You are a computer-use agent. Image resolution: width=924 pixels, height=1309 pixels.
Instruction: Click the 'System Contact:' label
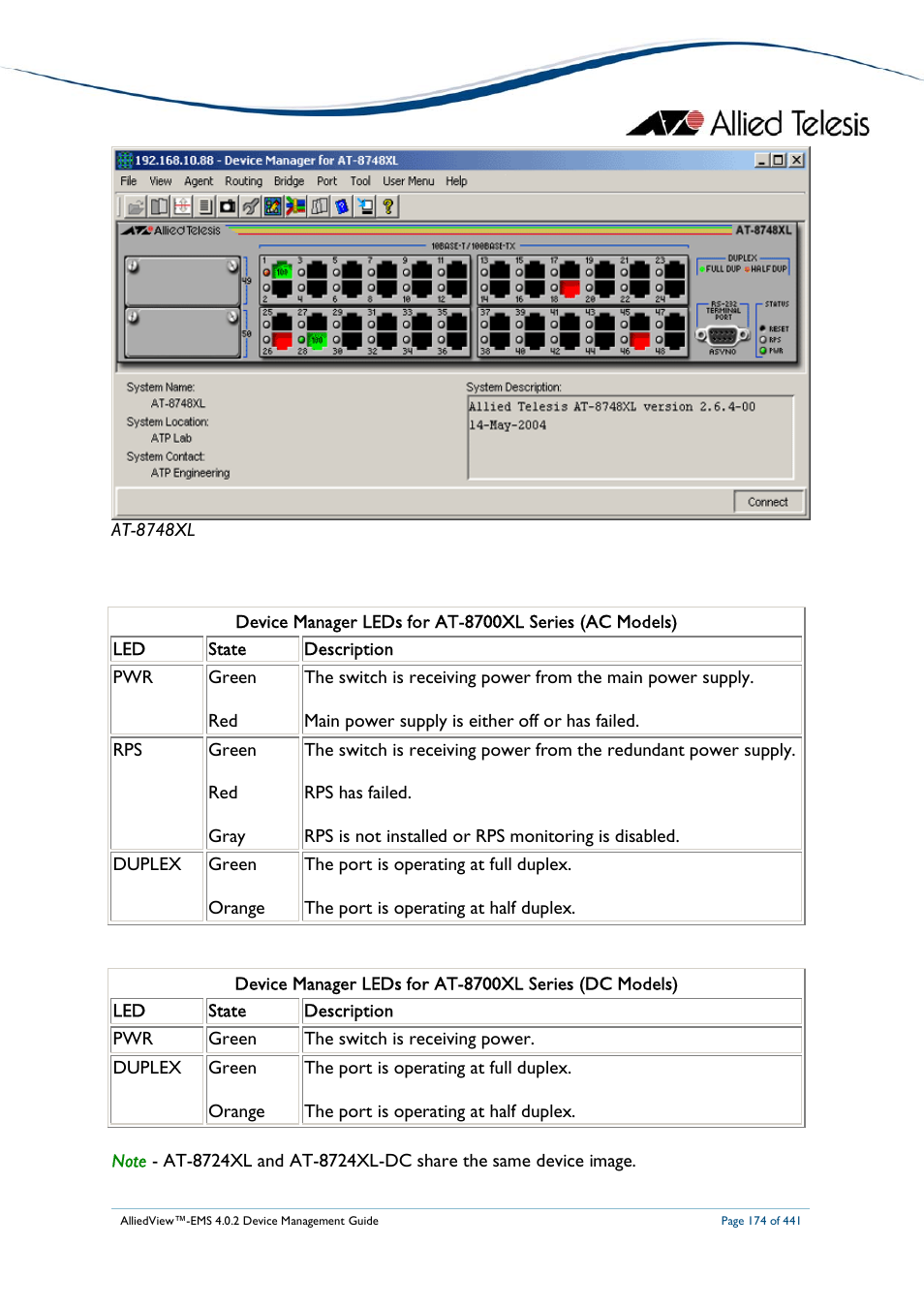tap(166, 457)
